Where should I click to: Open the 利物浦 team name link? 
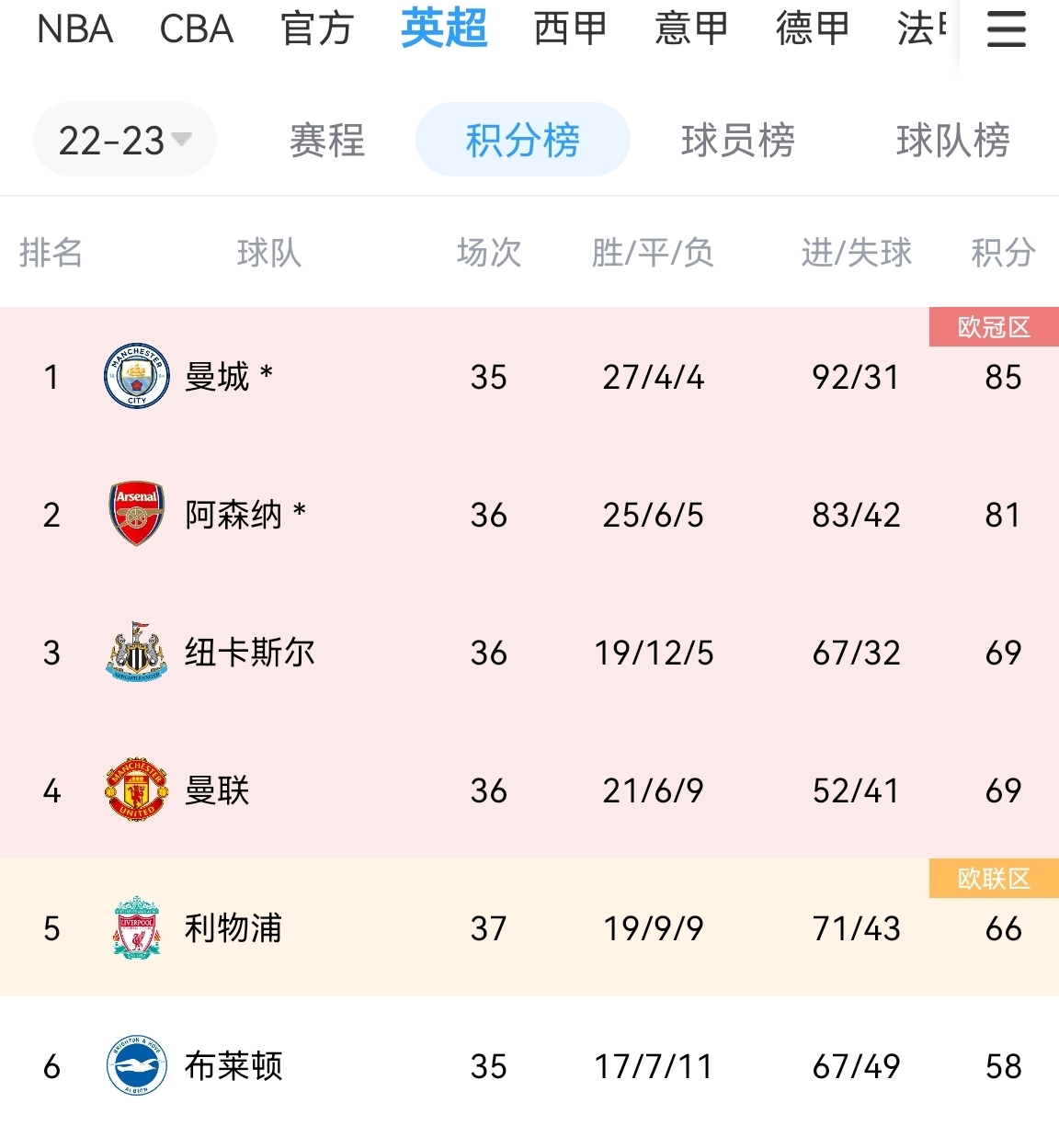pyautogui.click(x=233, y=928)
